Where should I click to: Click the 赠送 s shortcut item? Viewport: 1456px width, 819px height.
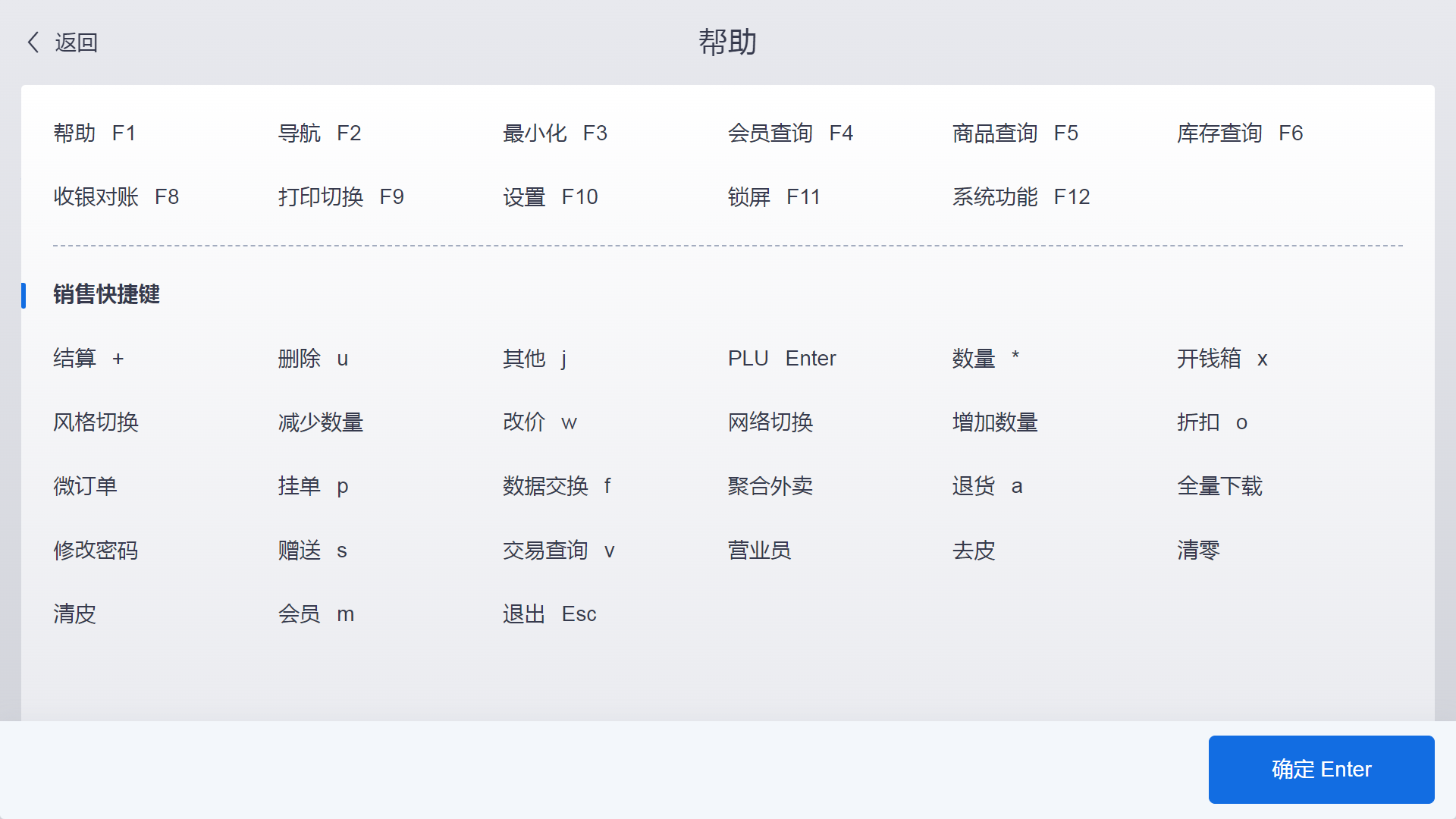pyautogui.click(x=312, y=551)
